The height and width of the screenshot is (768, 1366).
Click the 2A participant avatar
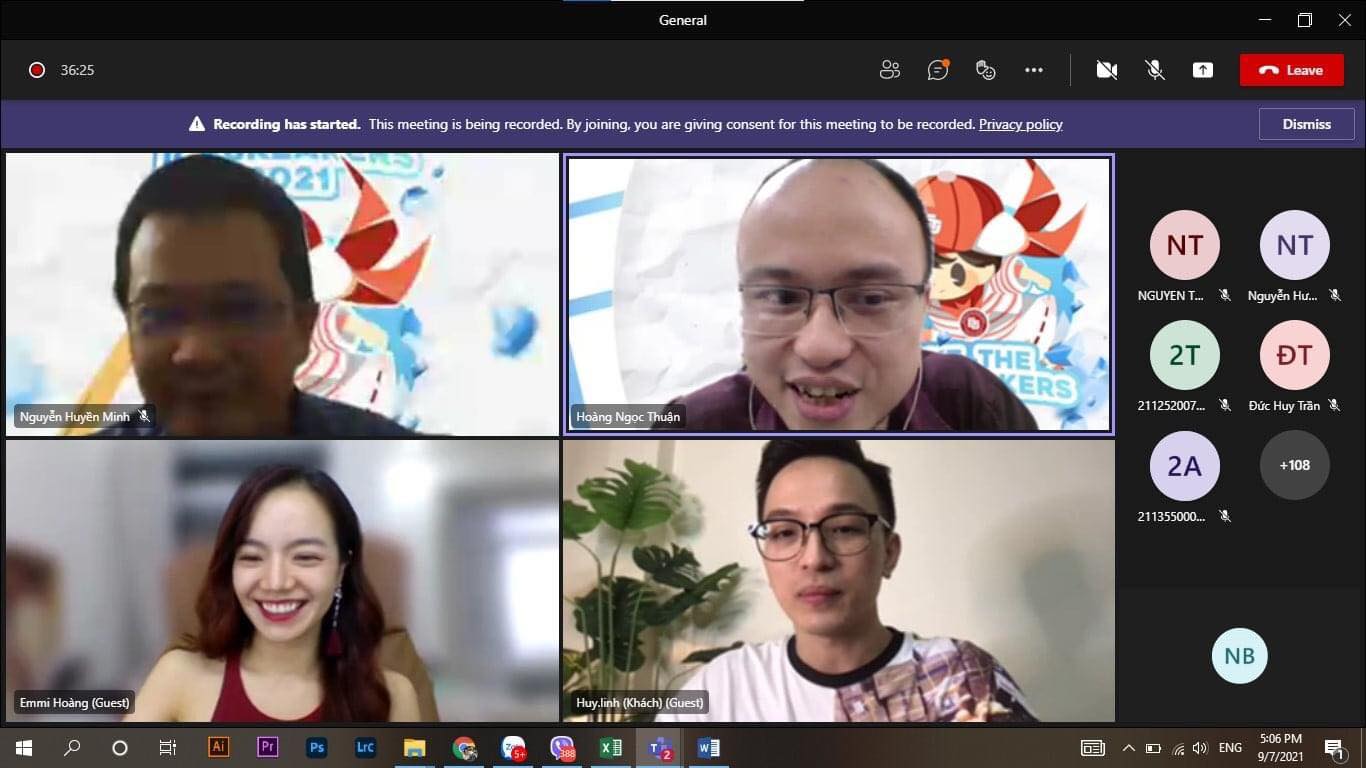(1185, 465)
